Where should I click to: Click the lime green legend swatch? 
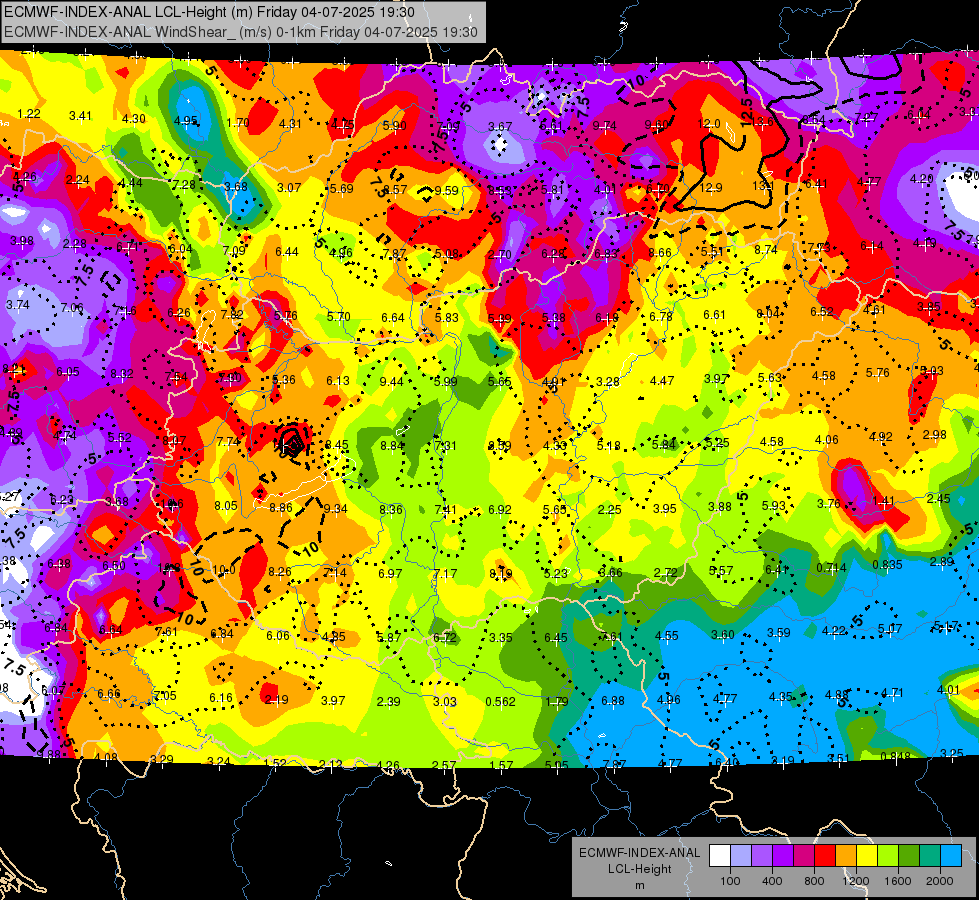(888, 856)
